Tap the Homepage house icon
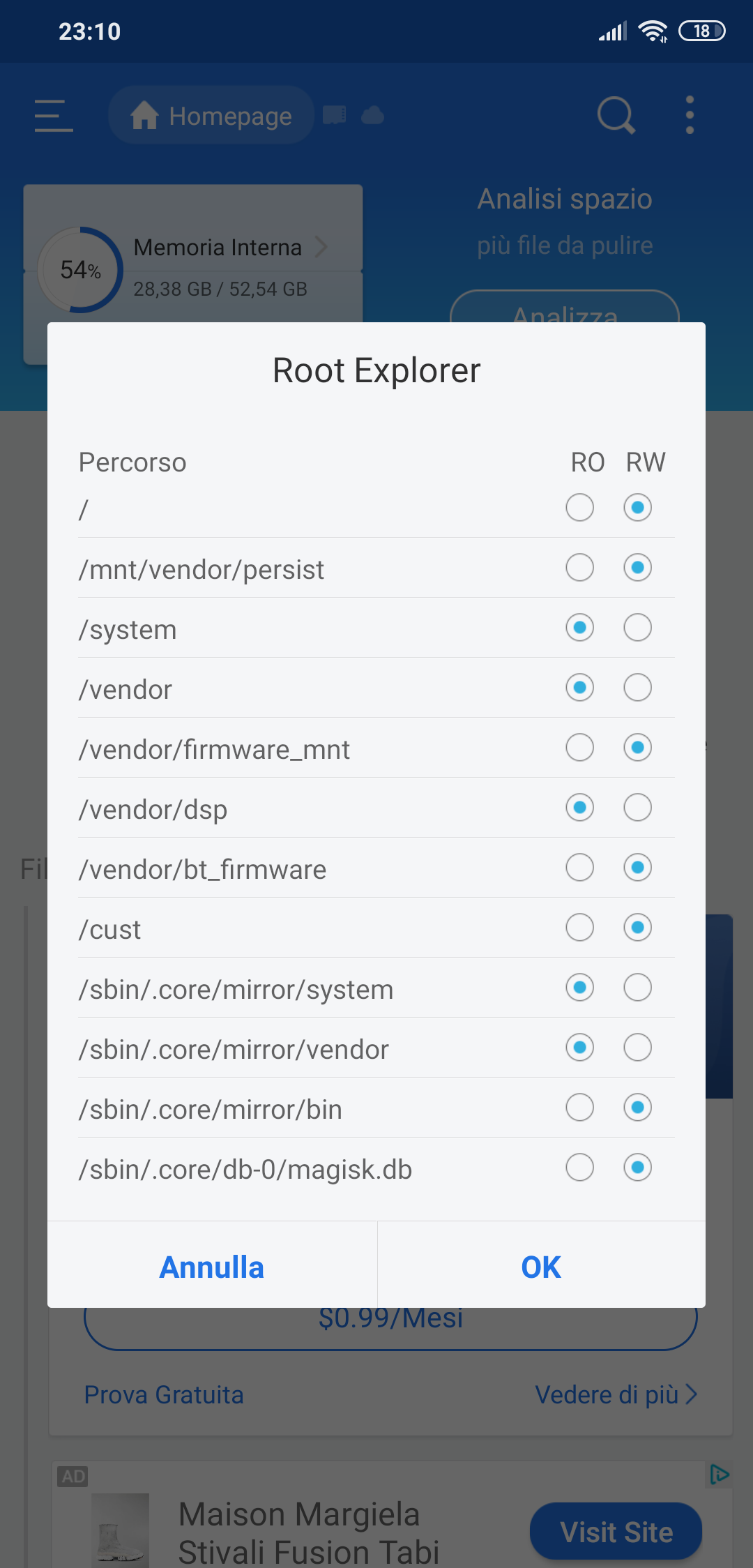This screenshot has width=753, height=1568. click(144, 115)
